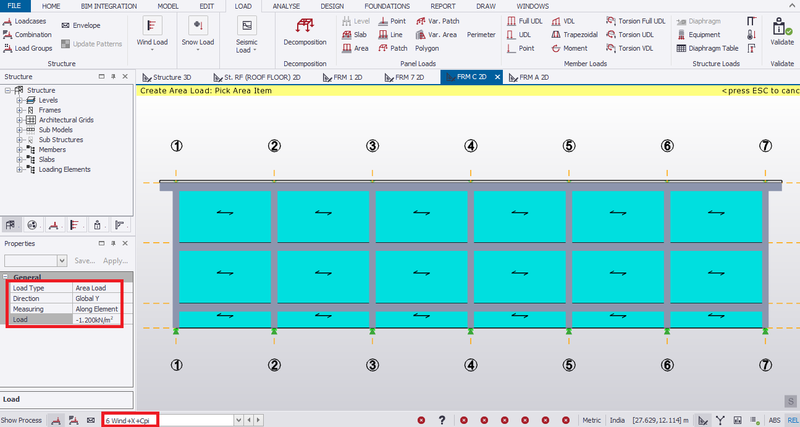Viewport: 800px width, 427px height.
Task: Open the loadcase selector dropdown arrow
Action: (239, 420)
